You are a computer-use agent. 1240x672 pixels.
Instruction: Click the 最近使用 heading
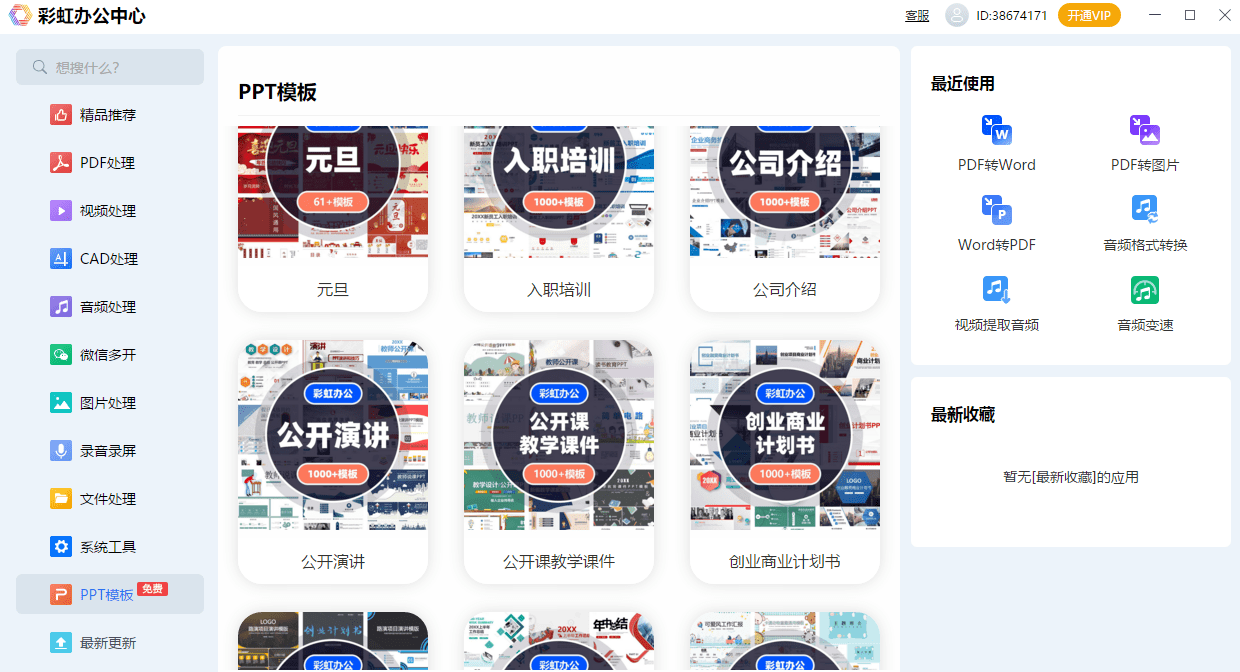(963, 84)
